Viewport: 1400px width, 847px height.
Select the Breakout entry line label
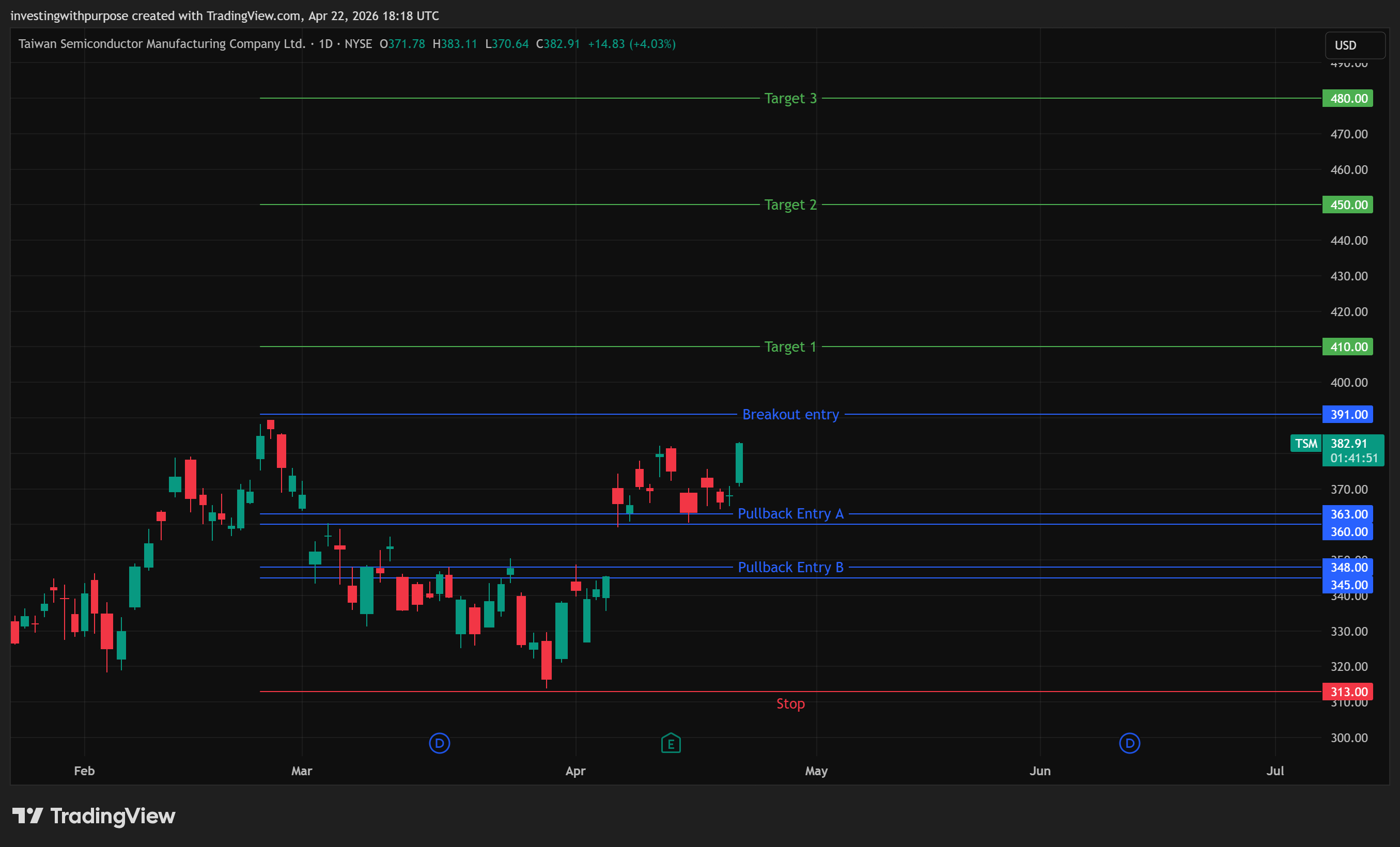pyautogui.click(x=790, y=415)
